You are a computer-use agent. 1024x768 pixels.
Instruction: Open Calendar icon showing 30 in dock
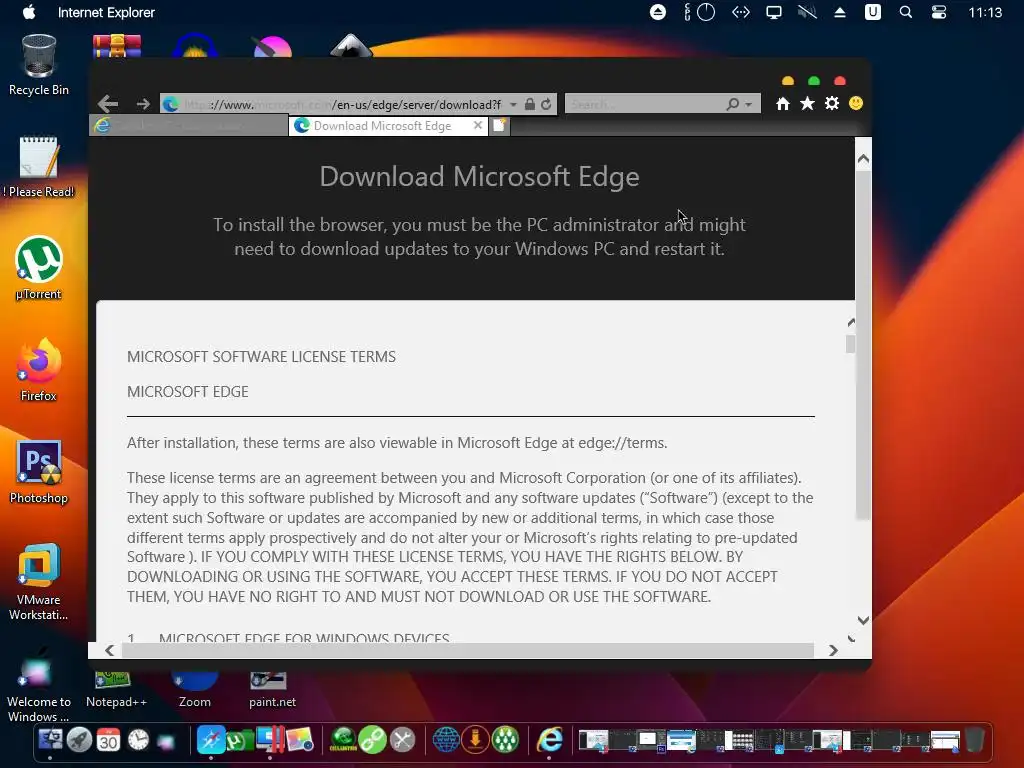108,740
